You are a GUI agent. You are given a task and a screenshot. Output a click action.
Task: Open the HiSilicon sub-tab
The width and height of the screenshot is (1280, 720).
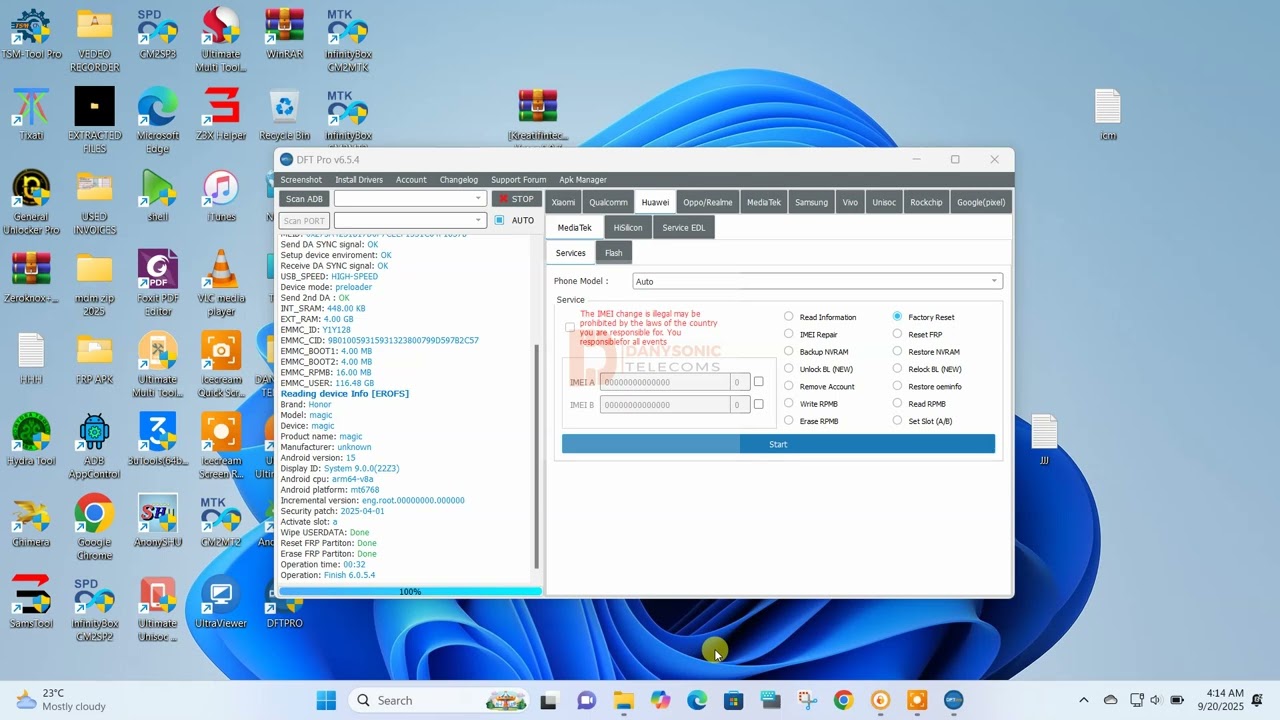[x=628, y=227]
